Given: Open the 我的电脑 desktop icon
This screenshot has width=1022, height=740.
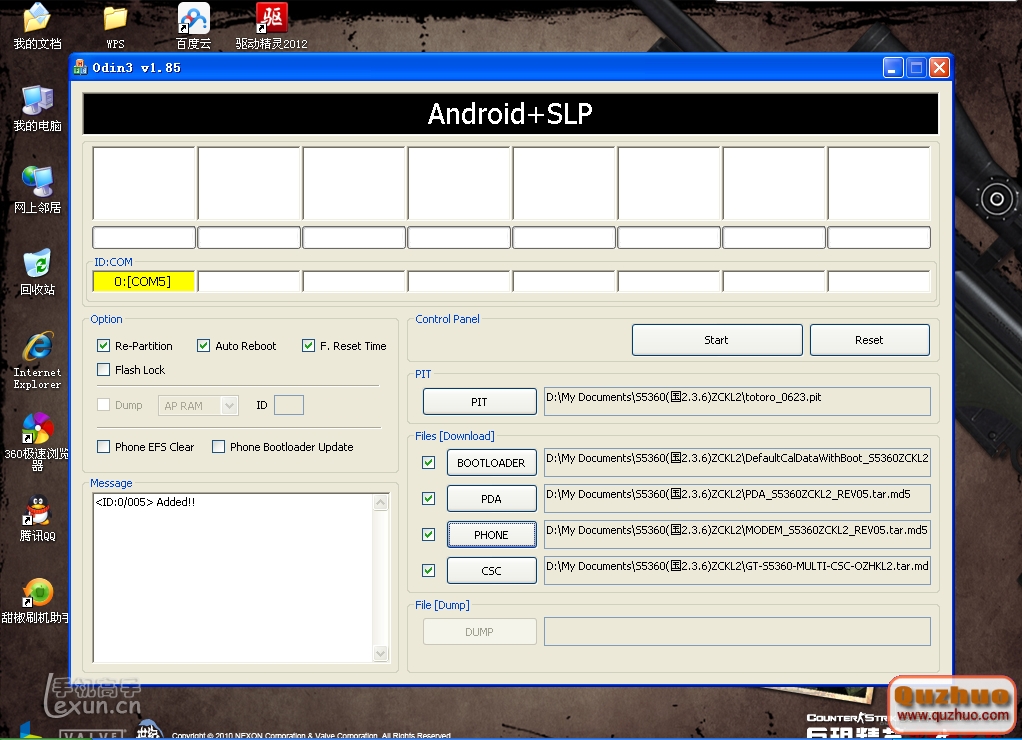Looking at the screenshot, I should coord(37,101).
